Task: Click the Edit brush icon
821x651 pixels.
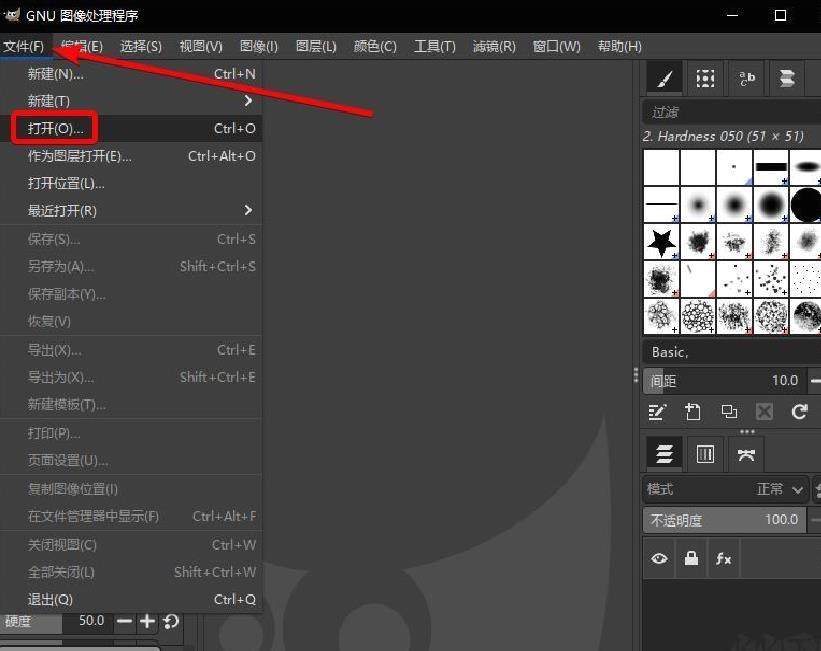Action: click(x=658, y=412)
